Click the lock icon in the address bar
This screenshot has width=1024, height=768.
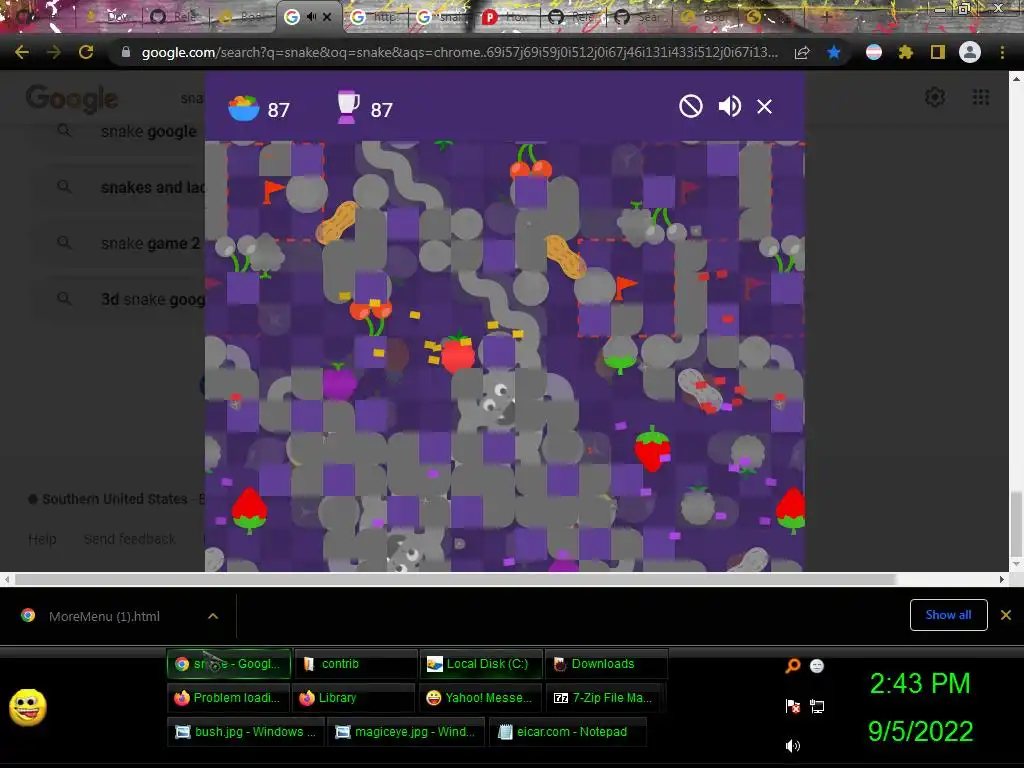tap(126, 52)
